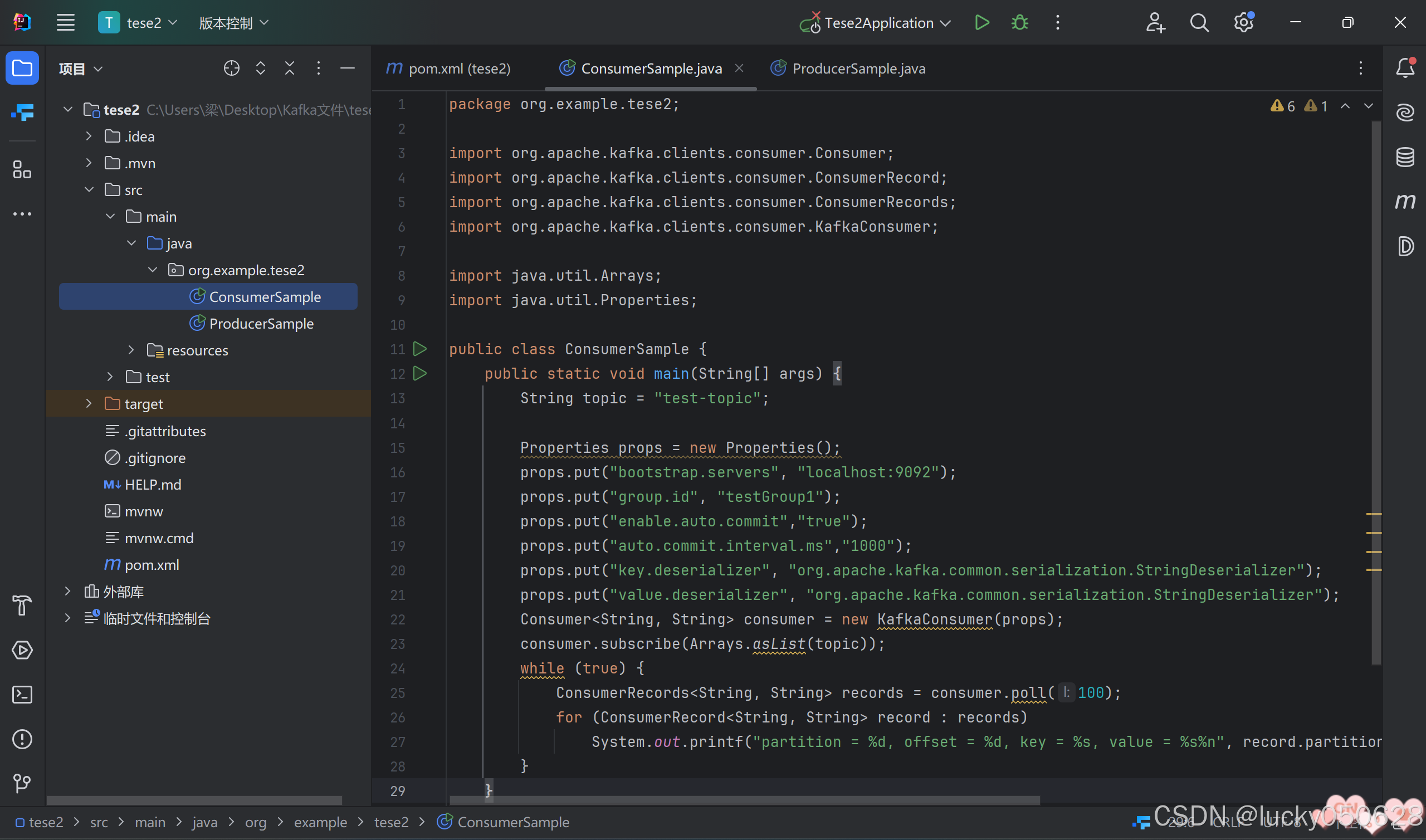Switch to the ProducerSample.java tab
The height and width of the screenshot is (840, 1426).
pyautogui.click(x=858, y=69)
